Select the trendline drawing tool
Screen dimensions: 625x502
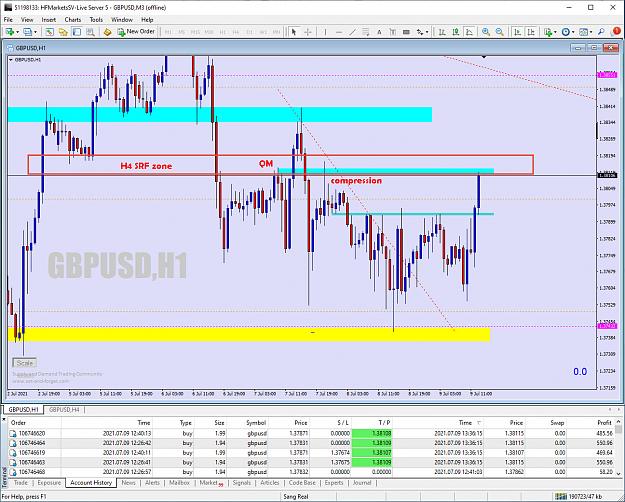[352, 32]
